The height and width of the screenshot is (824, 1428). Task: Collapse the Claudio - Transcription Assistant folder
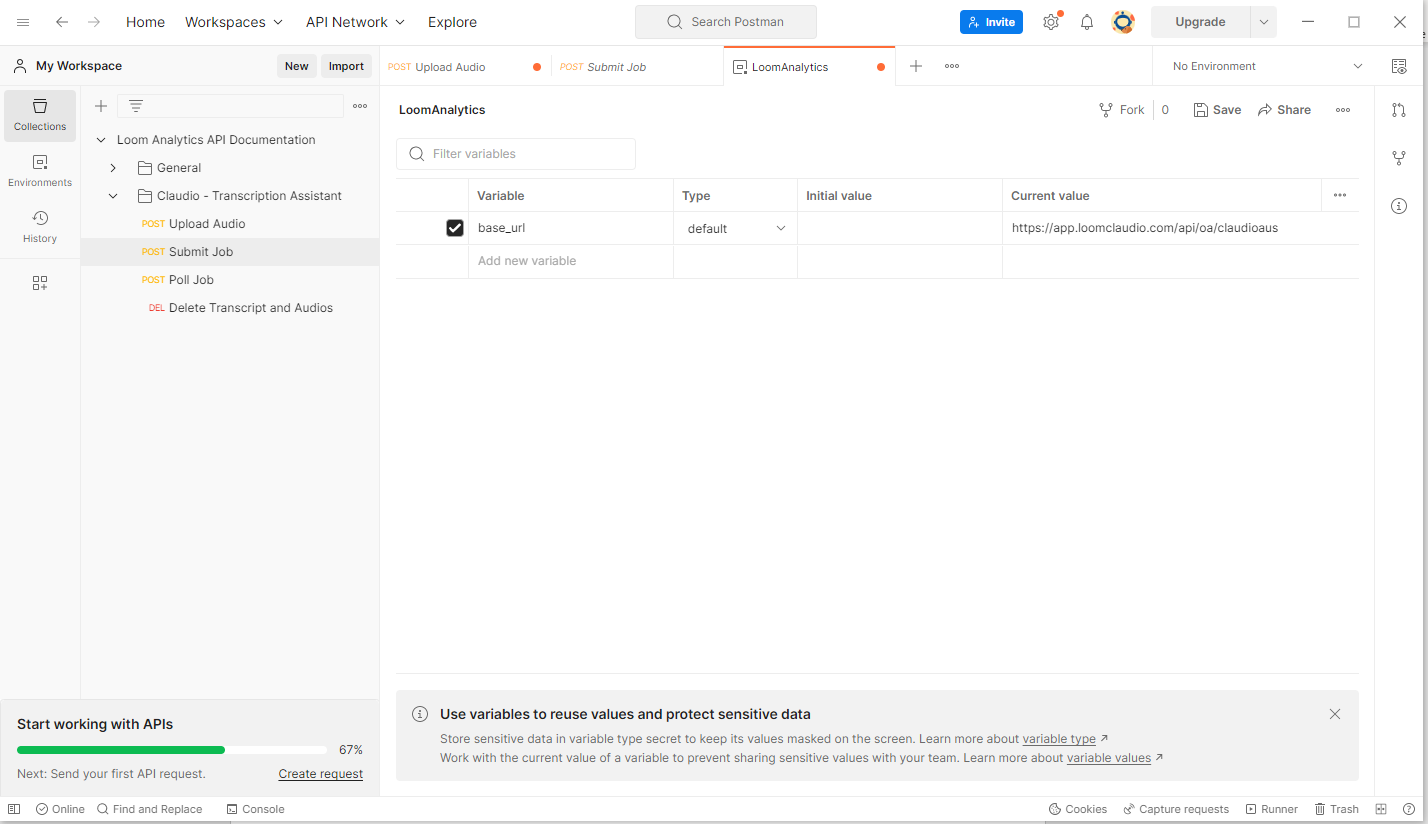point(113,196)
